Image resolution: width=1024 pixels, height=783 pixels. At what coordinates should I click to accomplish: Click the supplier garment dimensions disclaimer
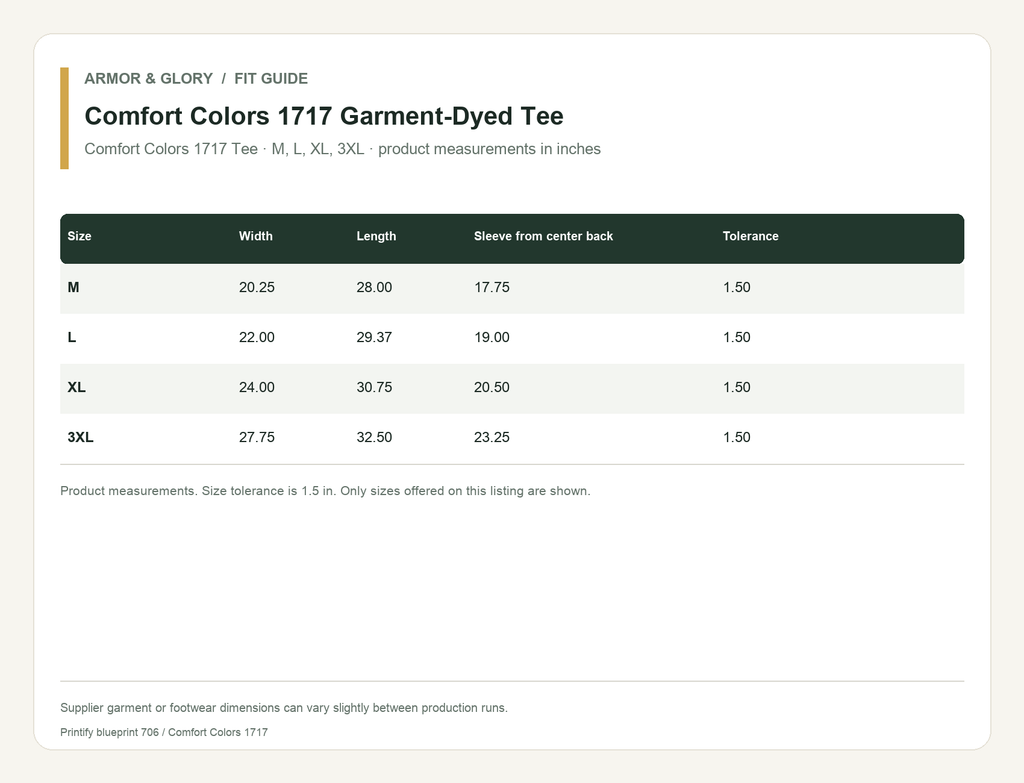point(284,708)
